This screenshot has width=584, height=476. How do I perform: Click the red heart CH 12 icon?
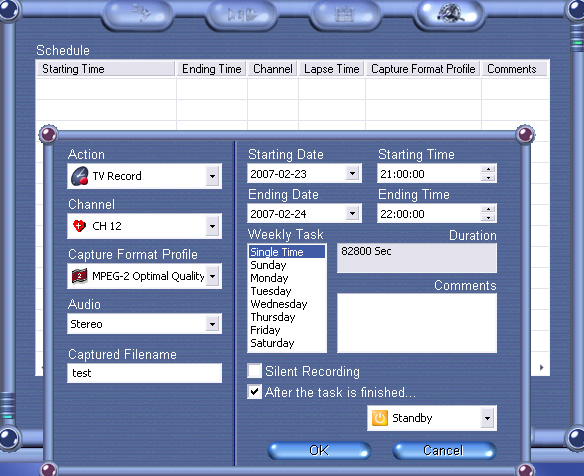click(x=79, y=226)
